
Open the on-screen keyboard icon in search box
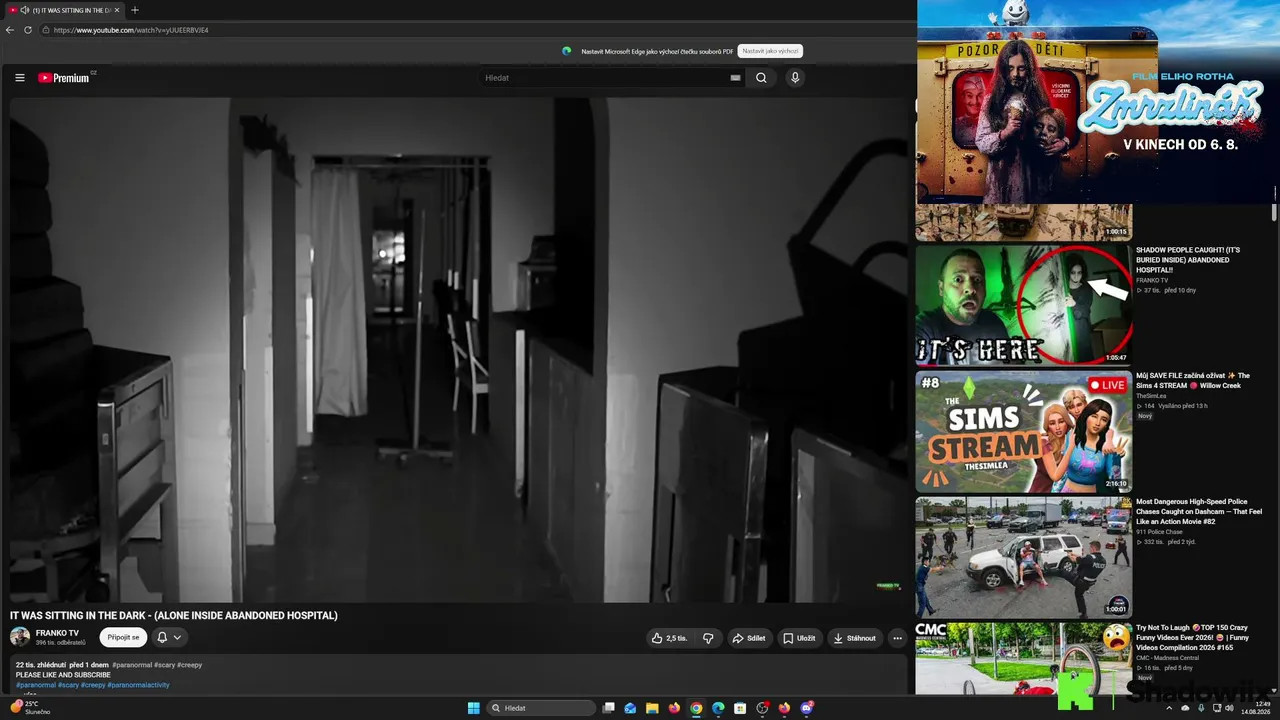(735, 78)
